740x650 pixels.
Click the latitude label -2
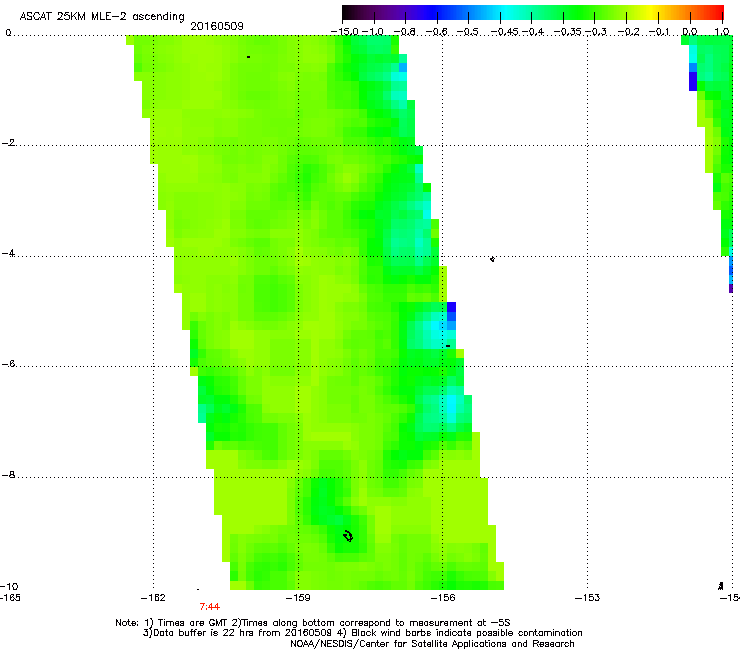(x=8, y=143)
